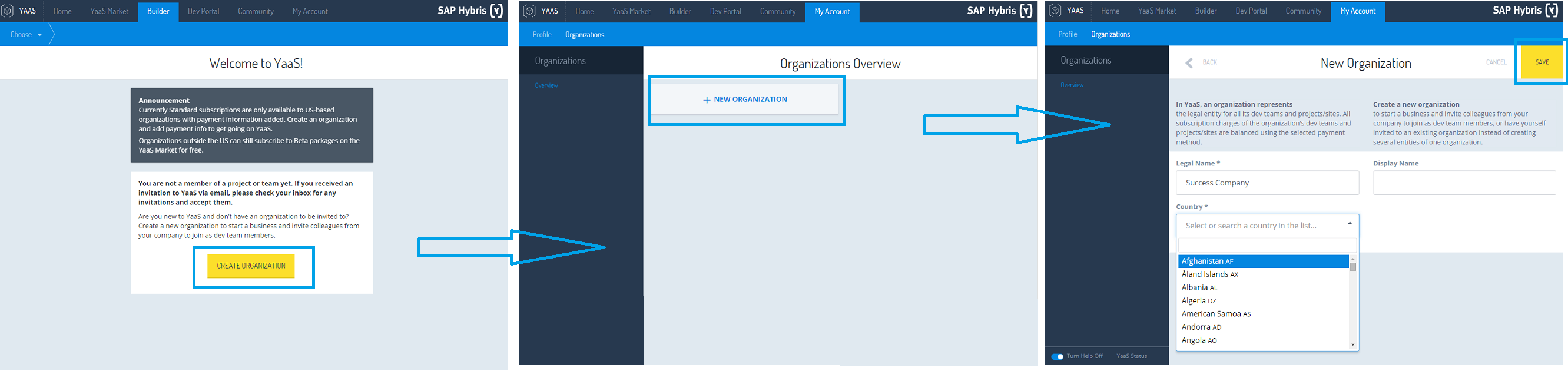The height and width of the screenshot is (371, 1568).
Task: Click the back chevron arrow icon
Action: (1189, 63)
